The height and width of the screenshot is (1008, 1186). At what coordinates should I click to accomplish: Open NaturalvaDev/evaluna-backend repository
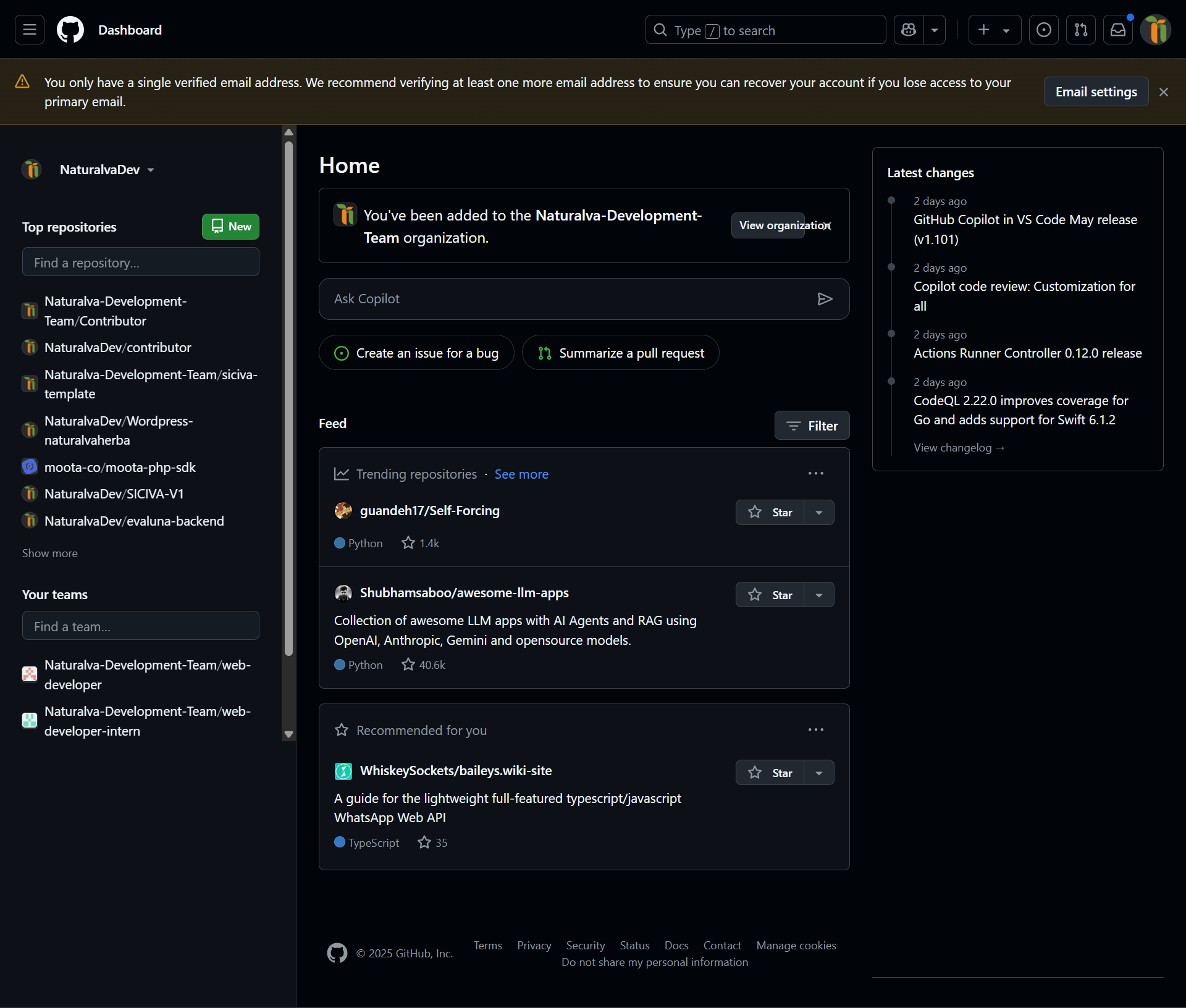tap(134, 521)
